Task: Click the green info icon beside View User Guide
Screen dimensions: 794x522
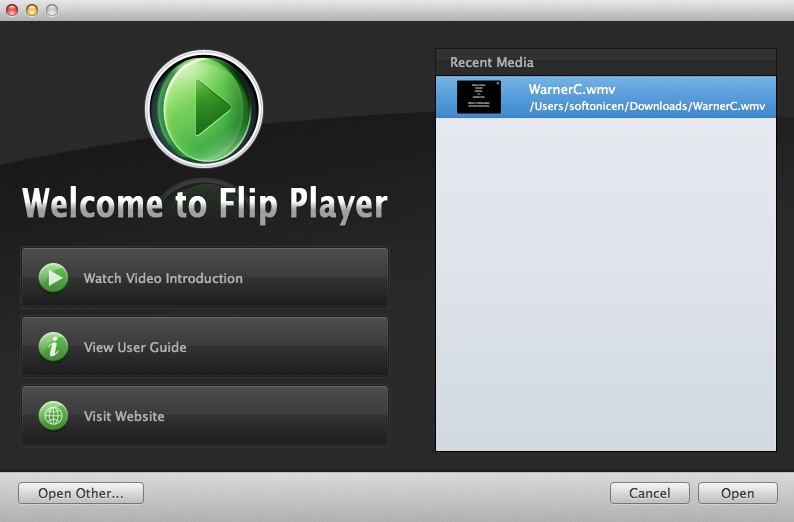Action: (53, 347)
